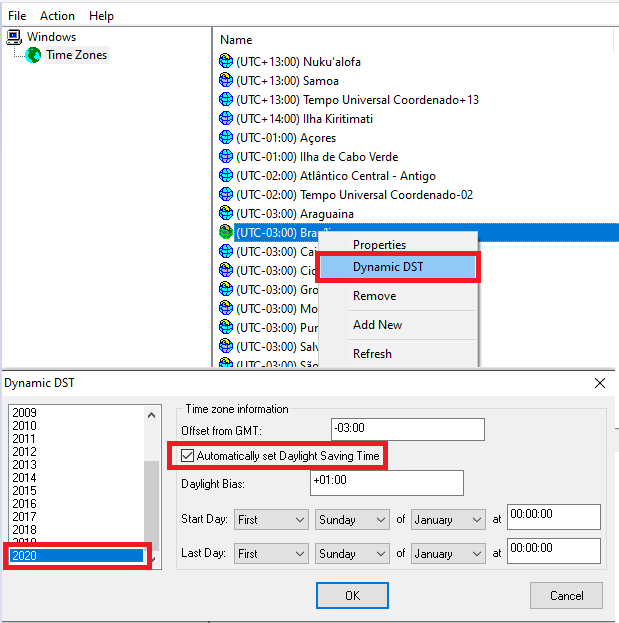Click the globe icon beside Nuku'alofa
Screen dimensions: 619x623
(226, 62)
